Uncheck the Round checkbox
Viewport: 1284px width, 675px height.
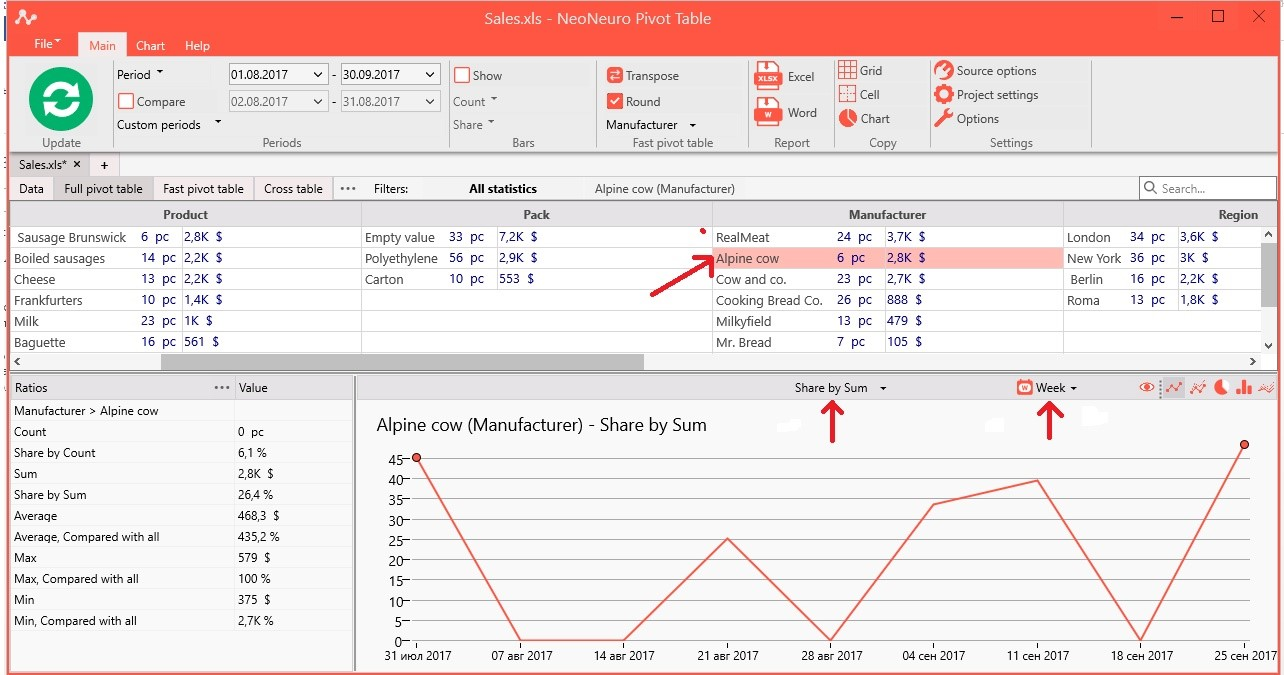(x=616, y=101)
